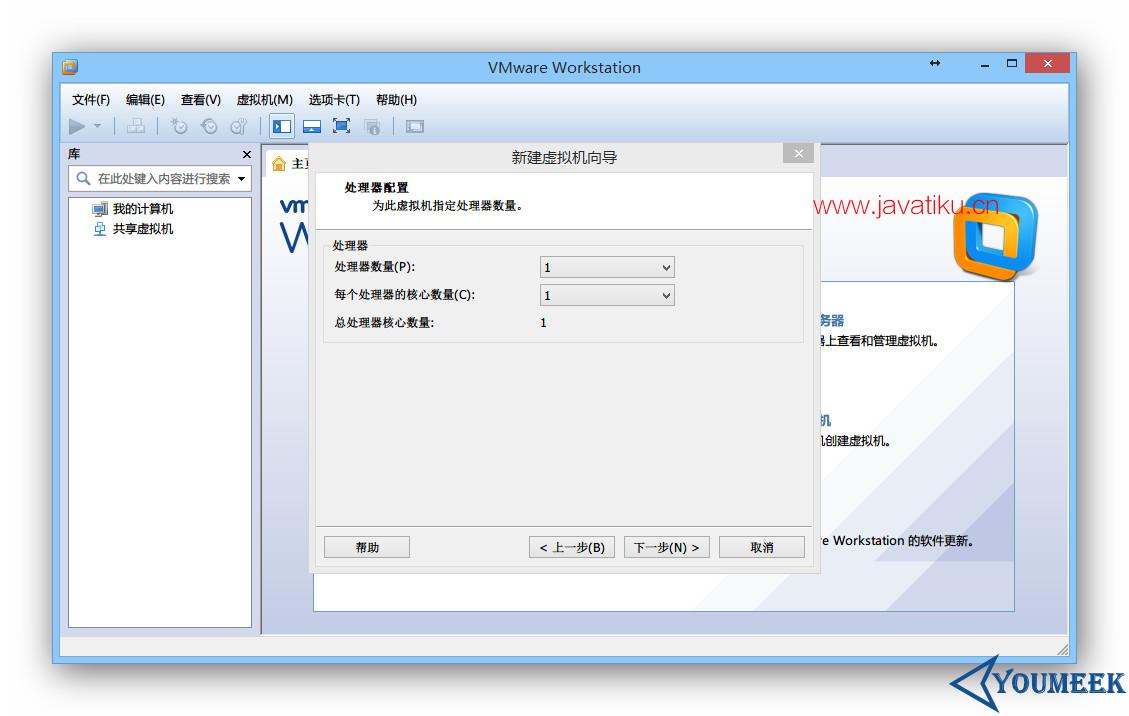The width and height of the screenshot is (1129, 716).
Task: Select 我的计算机 in library tree
Action: click(143, 209)
